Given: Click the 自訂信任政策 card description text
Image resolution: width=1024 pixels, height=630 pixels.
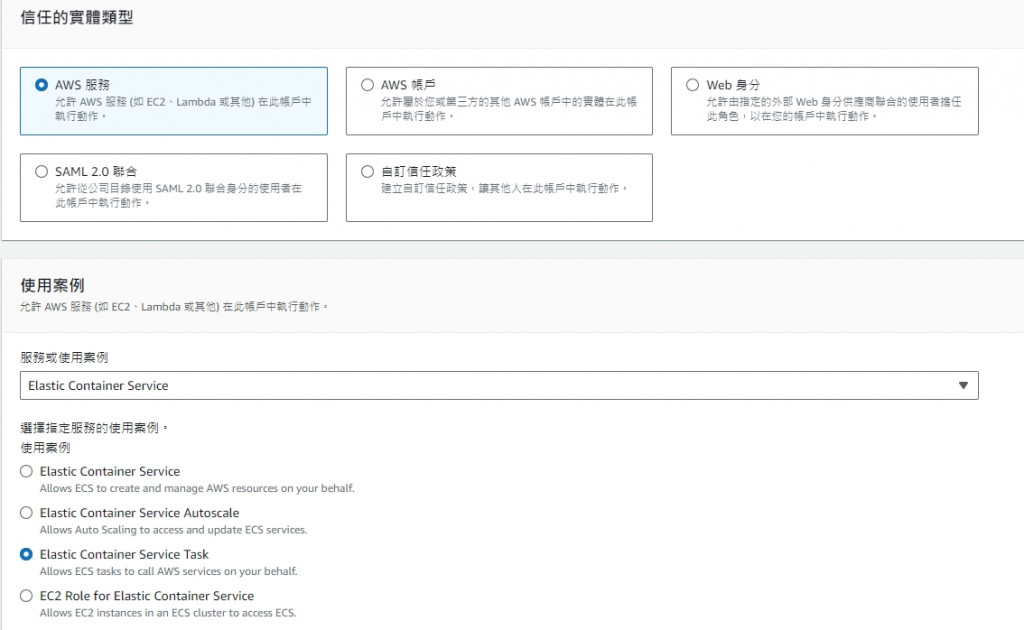Looking at the screenshot, I should coord(504,189).
